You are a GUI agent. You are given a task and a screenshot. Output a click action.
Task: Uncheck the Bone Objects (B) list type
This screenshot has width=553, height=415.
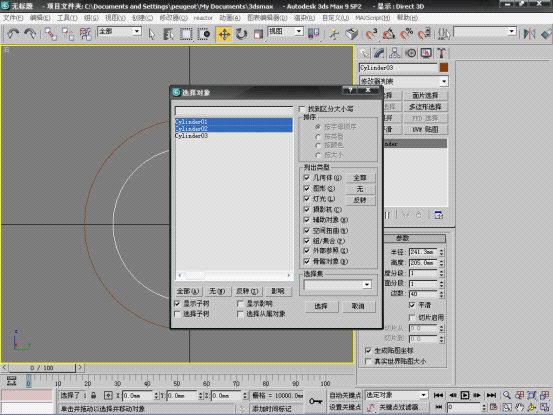pyautogui.click(x=307, y=261)
